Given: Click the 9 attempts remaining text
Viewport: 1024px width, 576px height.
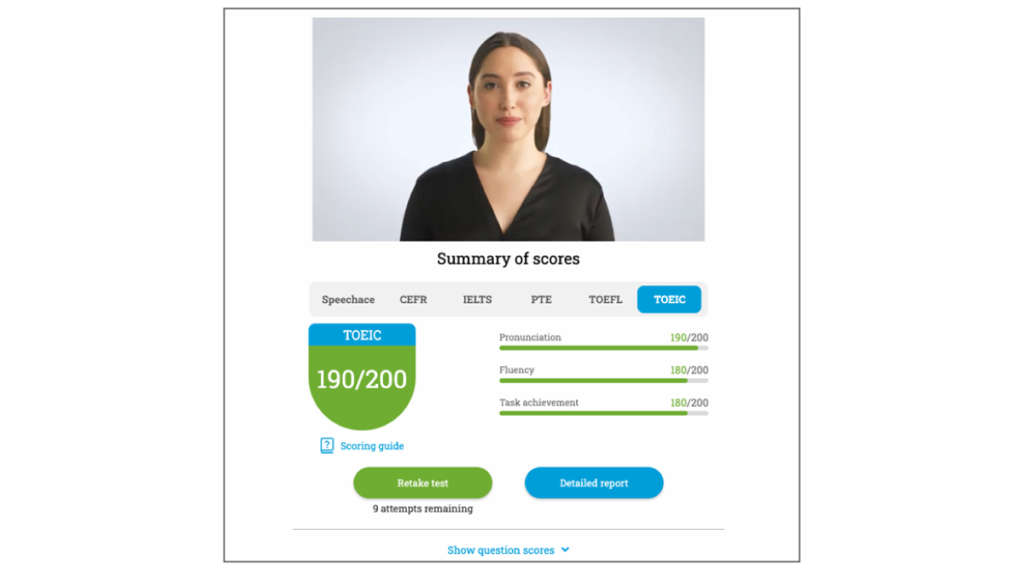Looking at the screenshot, I should point(423,509).
